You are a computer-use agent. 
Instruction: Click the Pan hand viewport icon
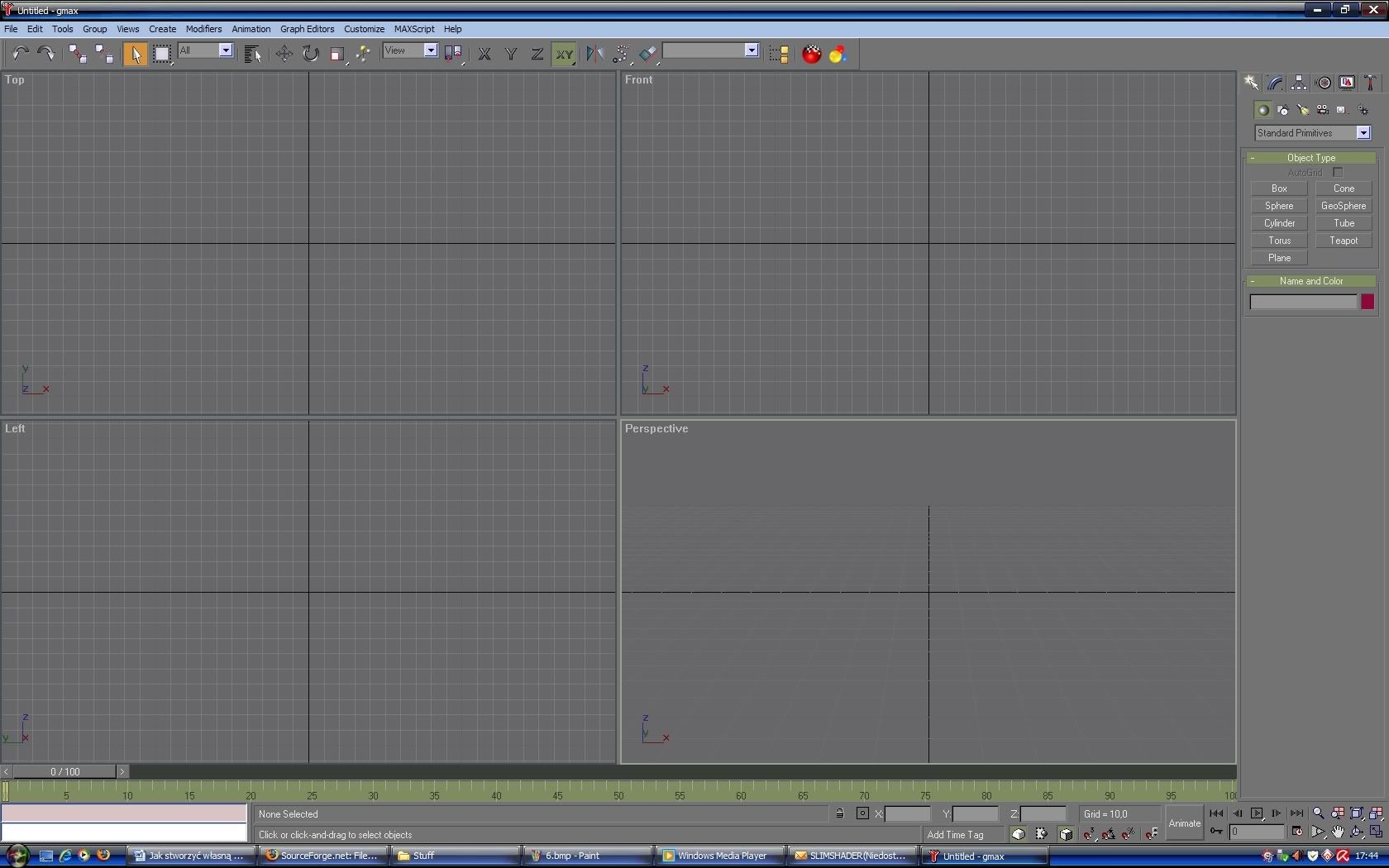(1337, 832)
